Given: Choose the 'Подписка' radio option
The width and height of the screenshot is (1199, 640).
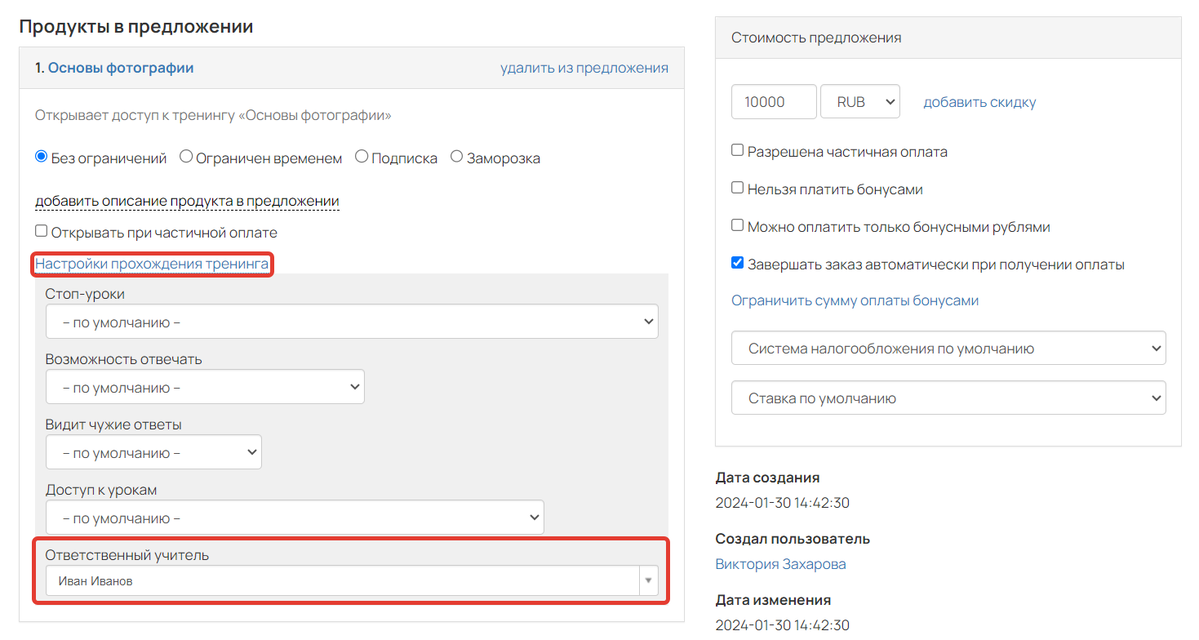Looking at the screenshot, I should tap(362, 157).
